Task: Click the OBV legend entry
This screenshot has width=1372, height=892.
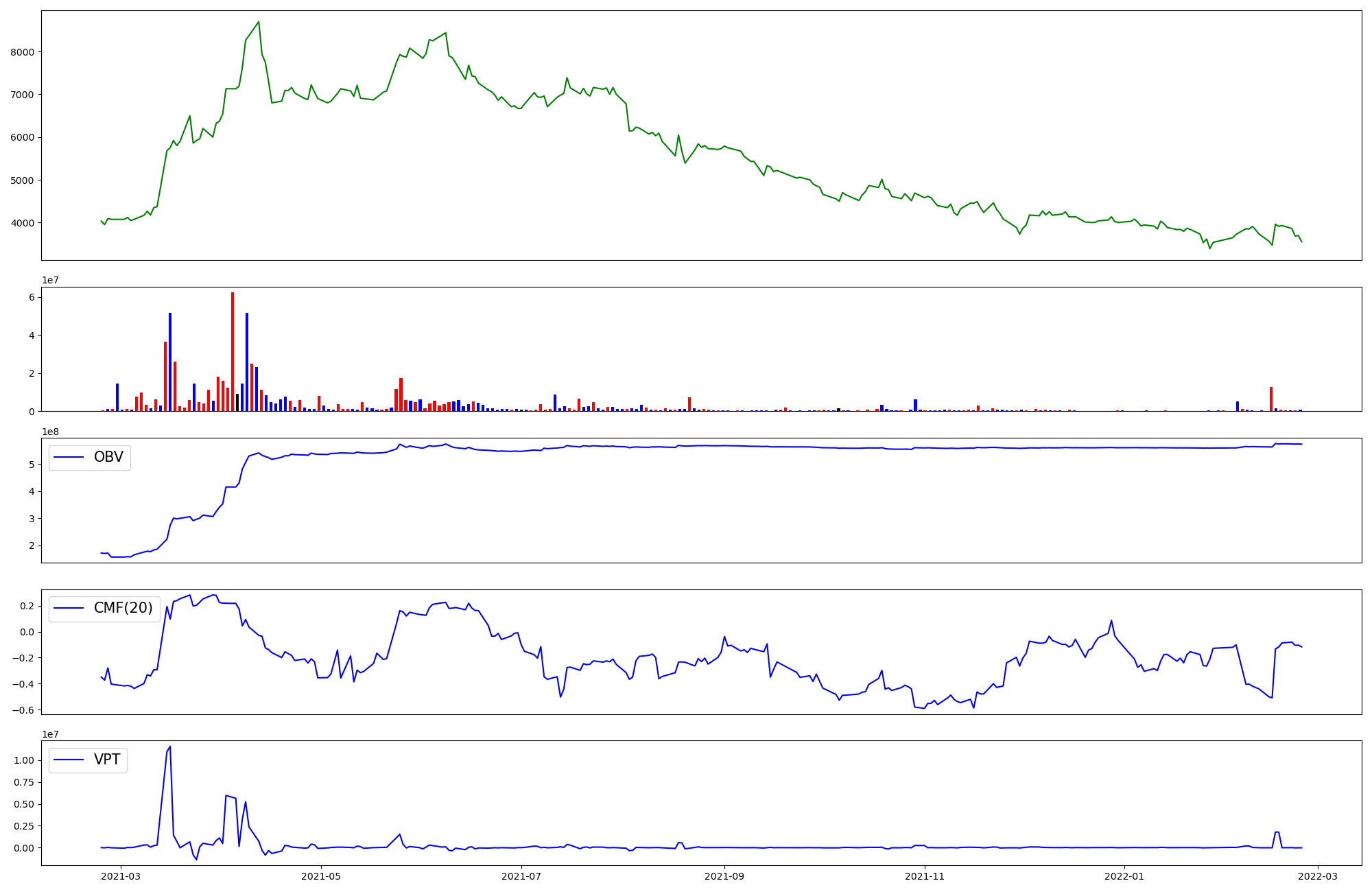Action: click(108, 458)
